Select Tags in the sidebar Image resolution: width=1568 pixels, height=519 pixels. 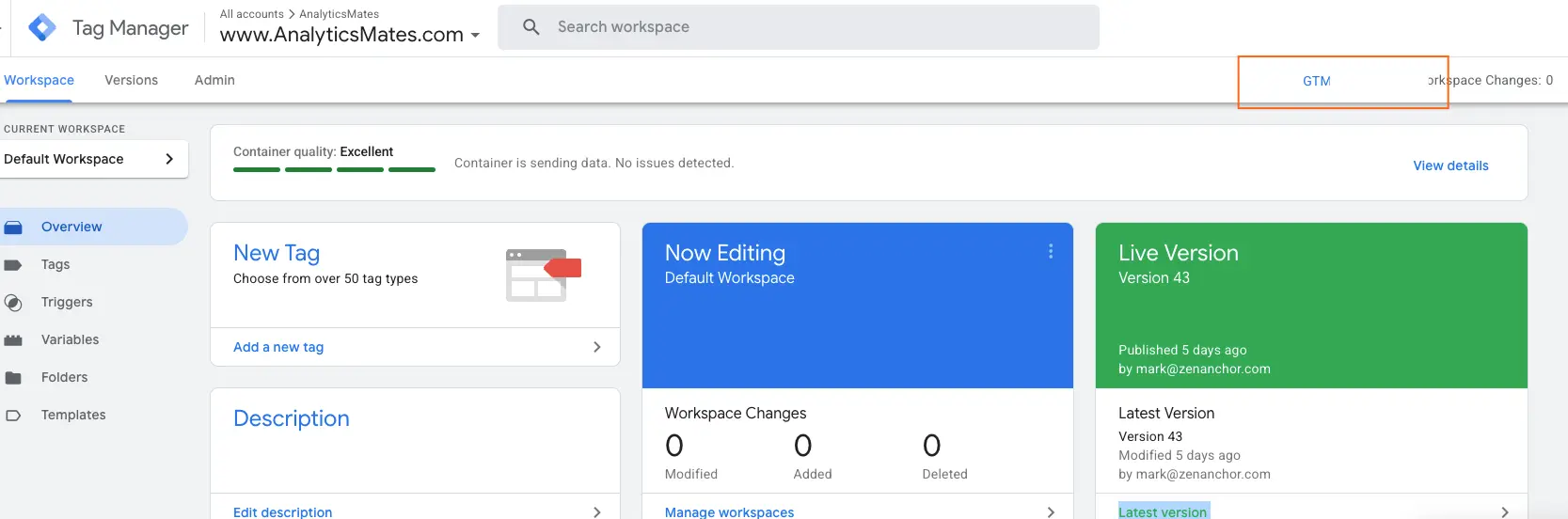click(55, 264)
